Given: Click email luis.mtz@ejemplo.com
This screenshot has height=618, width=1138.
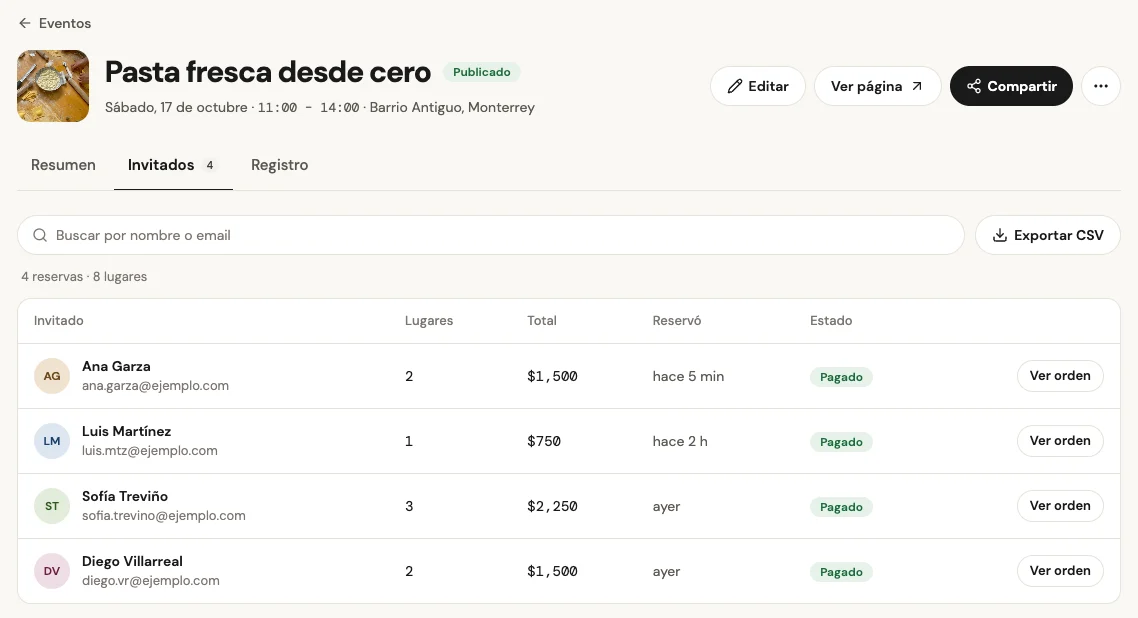Looking at the screenshot, I should (150, 450).
